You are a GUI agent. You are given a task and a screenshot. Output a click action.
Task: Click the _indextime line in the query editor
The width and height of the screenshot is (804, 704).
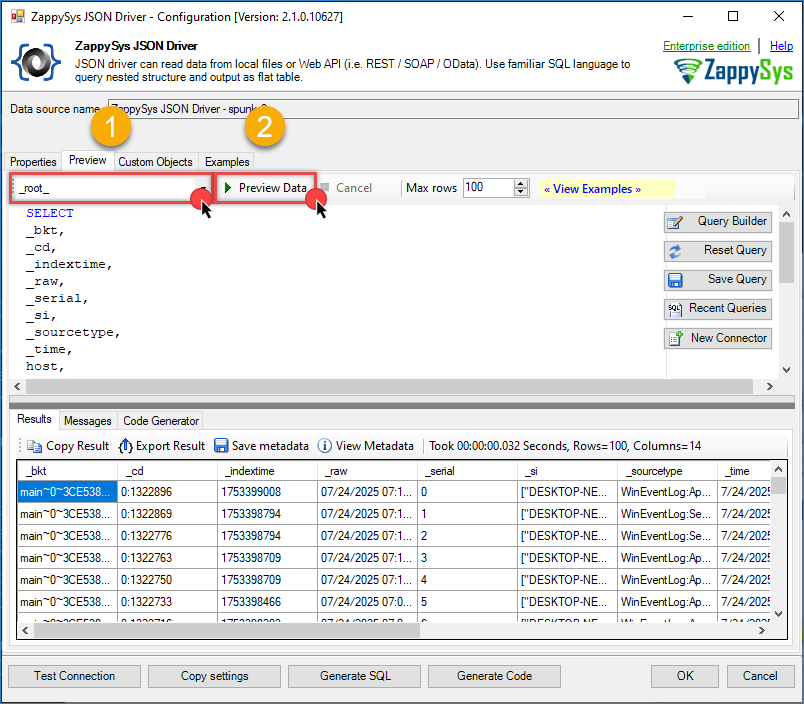pos(69,265)
